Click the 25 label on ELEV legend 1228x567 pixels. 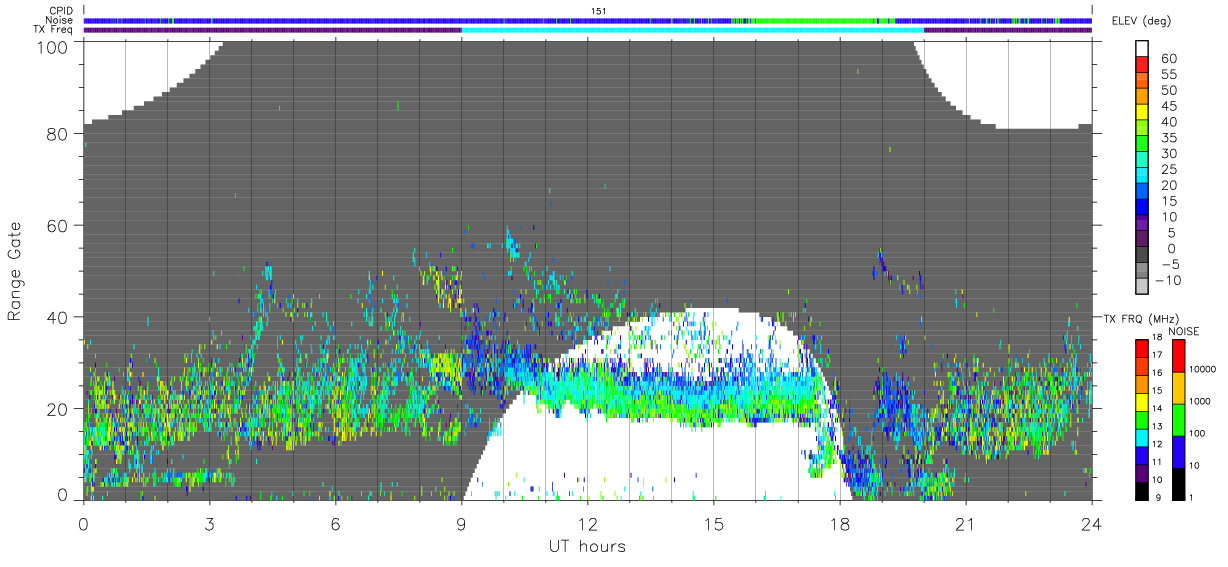tap(1169, 170)
